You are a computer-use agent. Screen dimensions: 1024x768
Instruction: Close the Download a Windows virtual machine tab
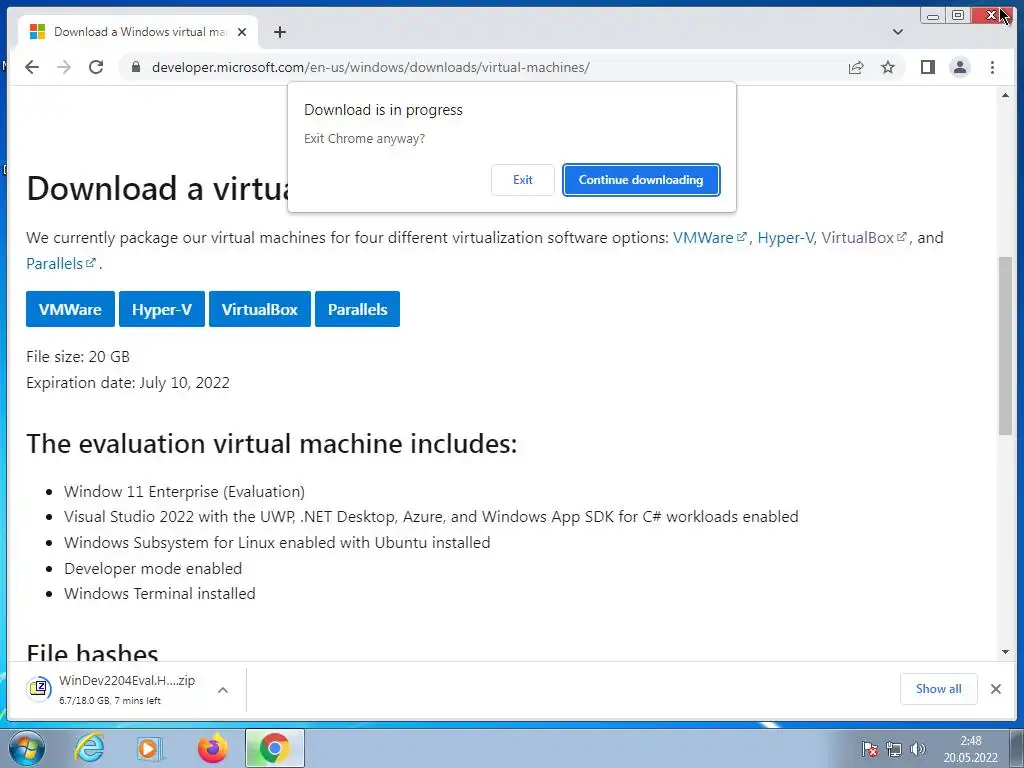pos(242,32)
